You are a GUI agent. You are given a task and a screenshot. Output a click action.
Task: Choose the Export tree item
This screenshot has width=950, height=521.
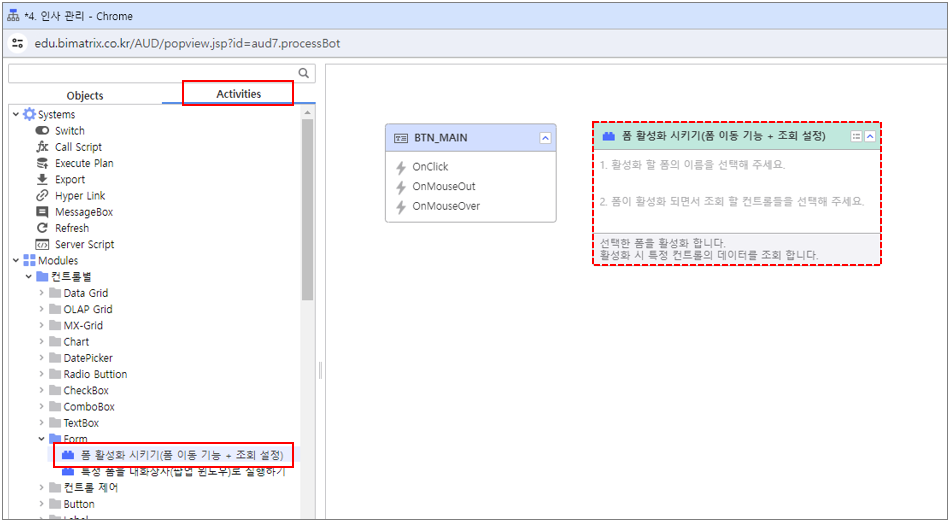70,180
